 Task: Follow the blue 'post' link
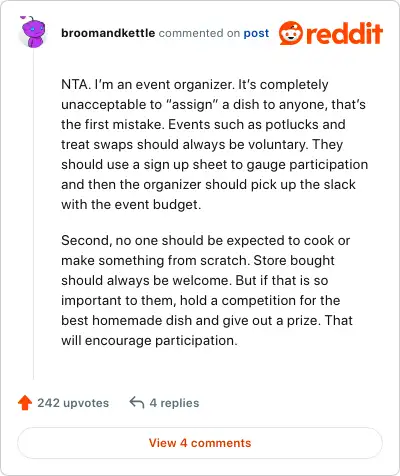click(256, 33)
